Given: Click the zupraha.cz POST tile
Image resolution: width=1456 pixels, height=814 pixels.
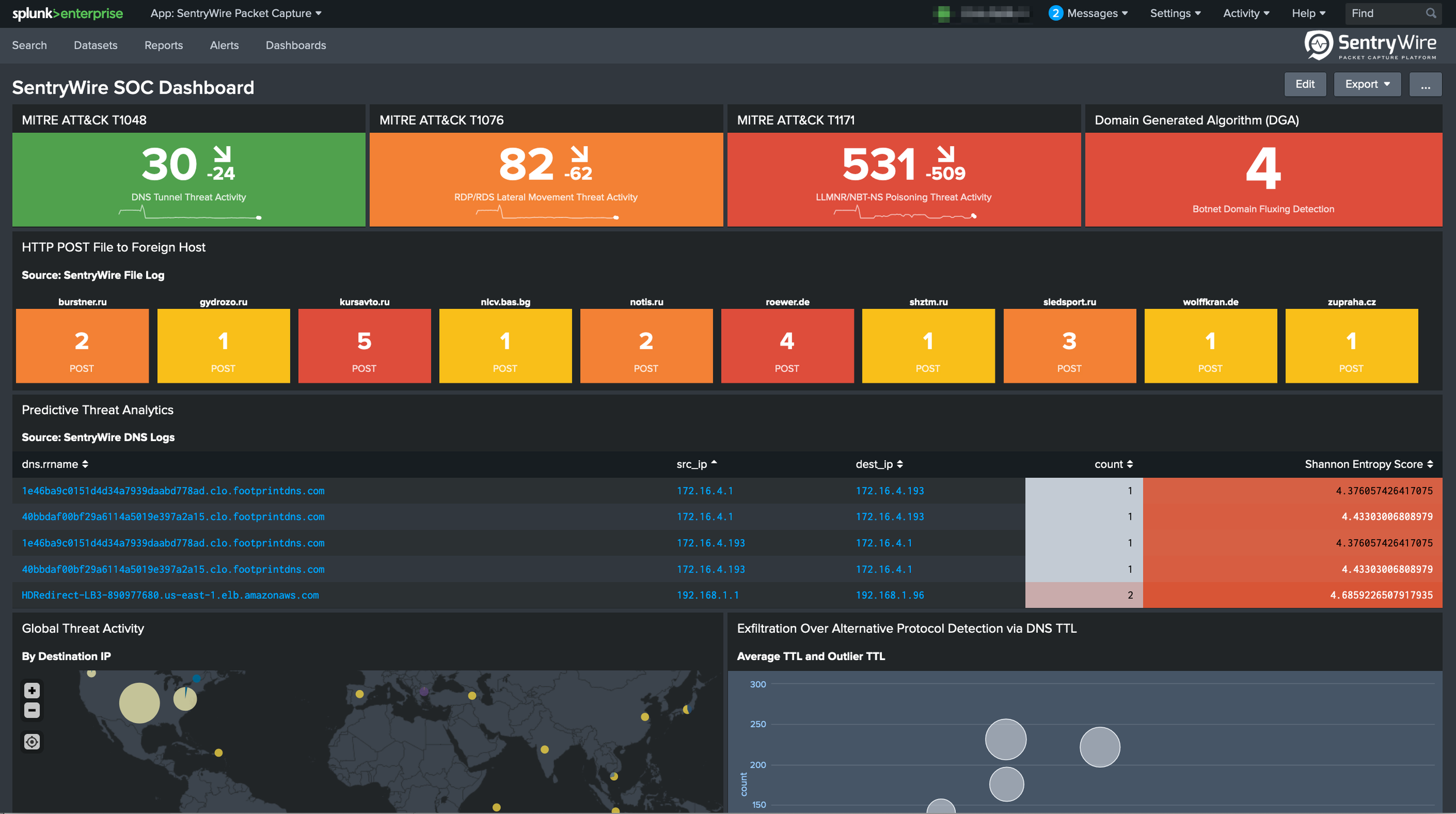Looking at the screenshot, I should click(1352, 346).
